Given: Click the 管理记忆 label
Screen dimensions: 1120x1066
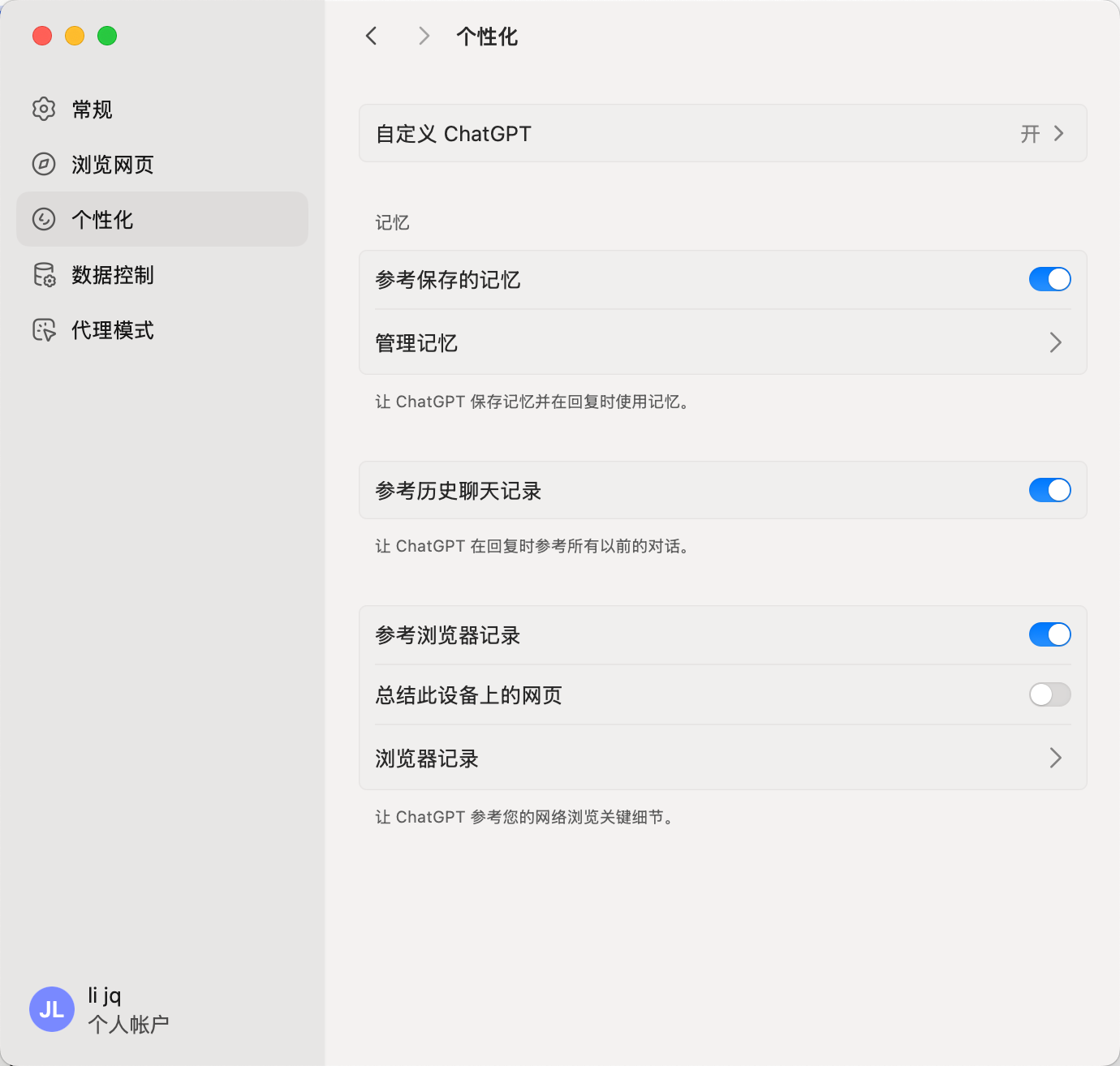Looking at the screenshot, I should [x=416, y=343].
